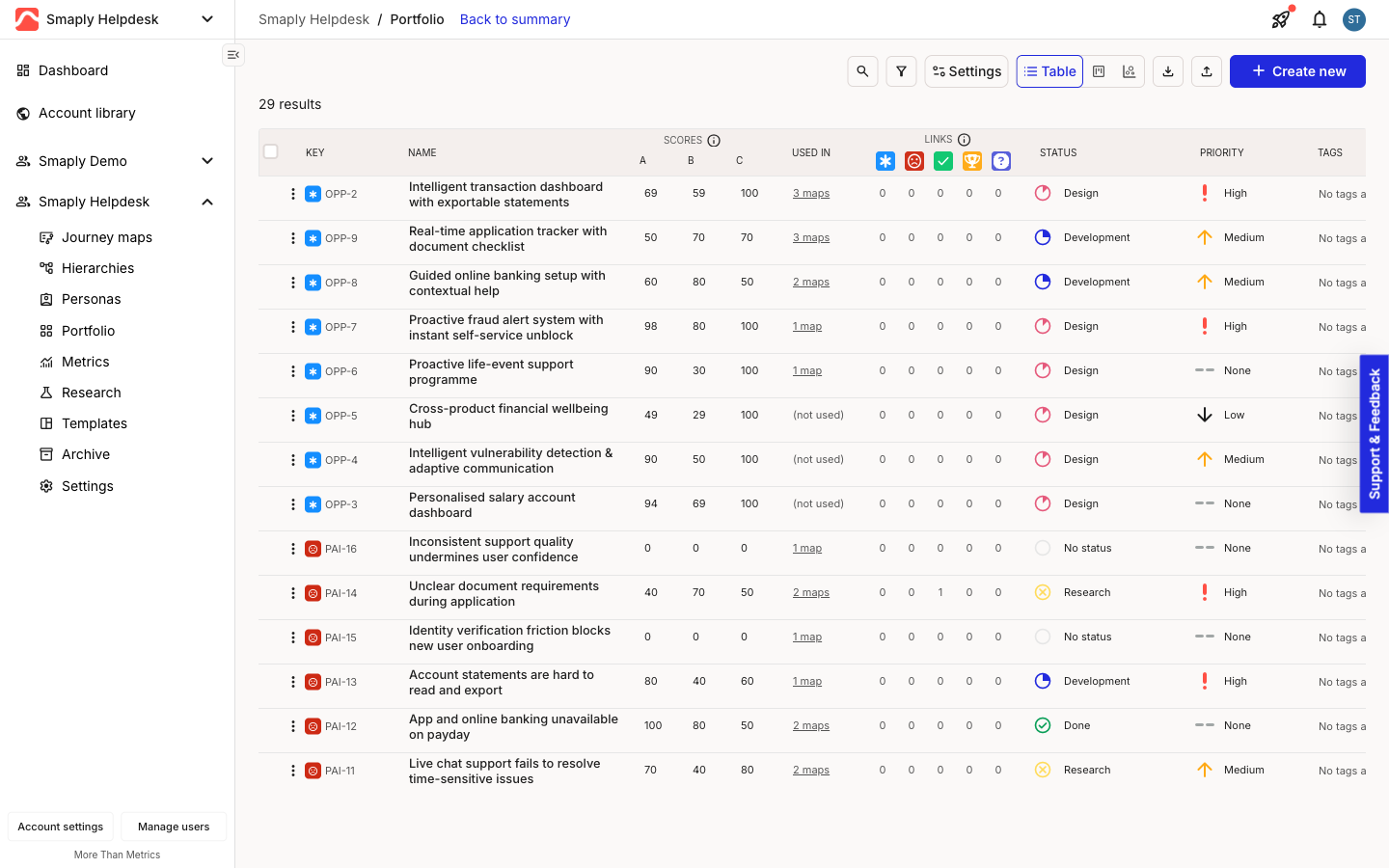Open Journey maps in the sidebar
Viewport: 1389px width, 868px height.
tap(106, 237)
